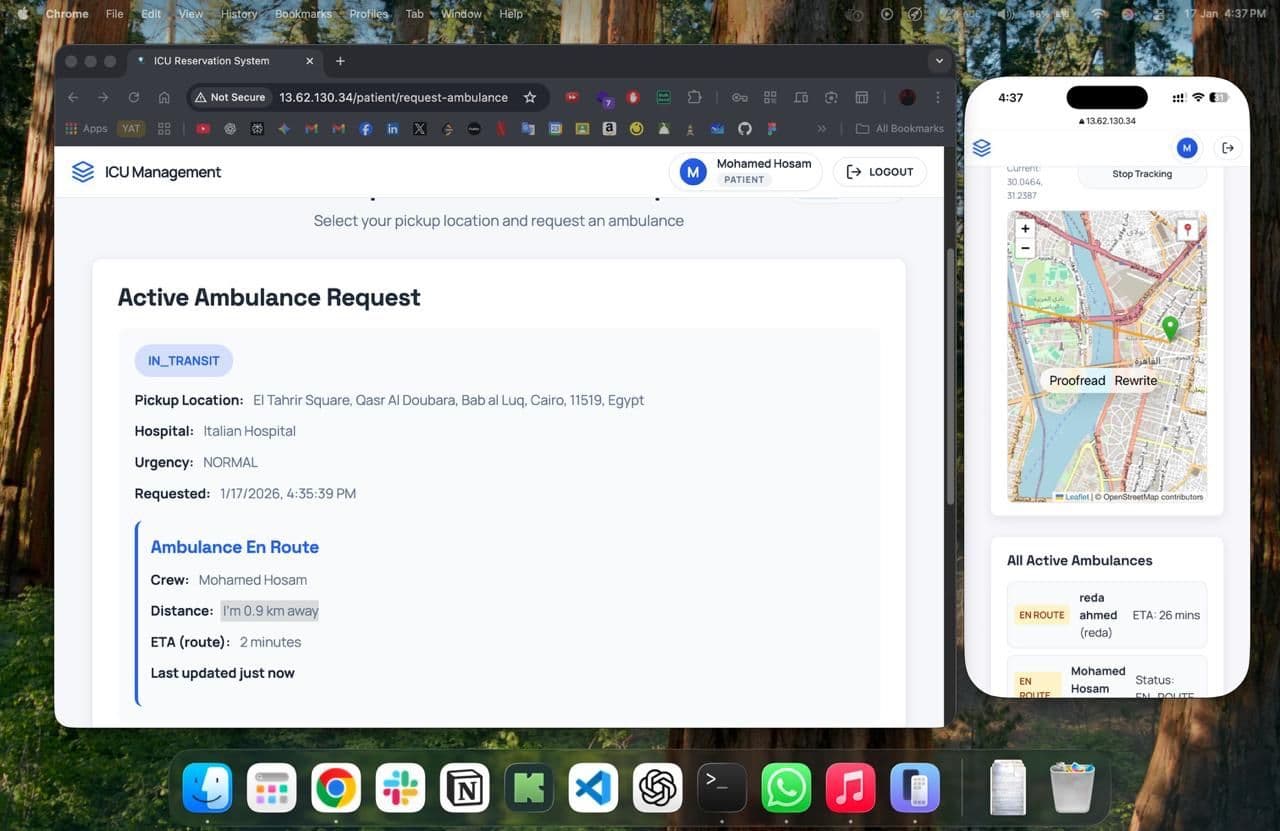Bookmark this page with the star icon
Screen dimensions: 1280x831
coord(530,97)
